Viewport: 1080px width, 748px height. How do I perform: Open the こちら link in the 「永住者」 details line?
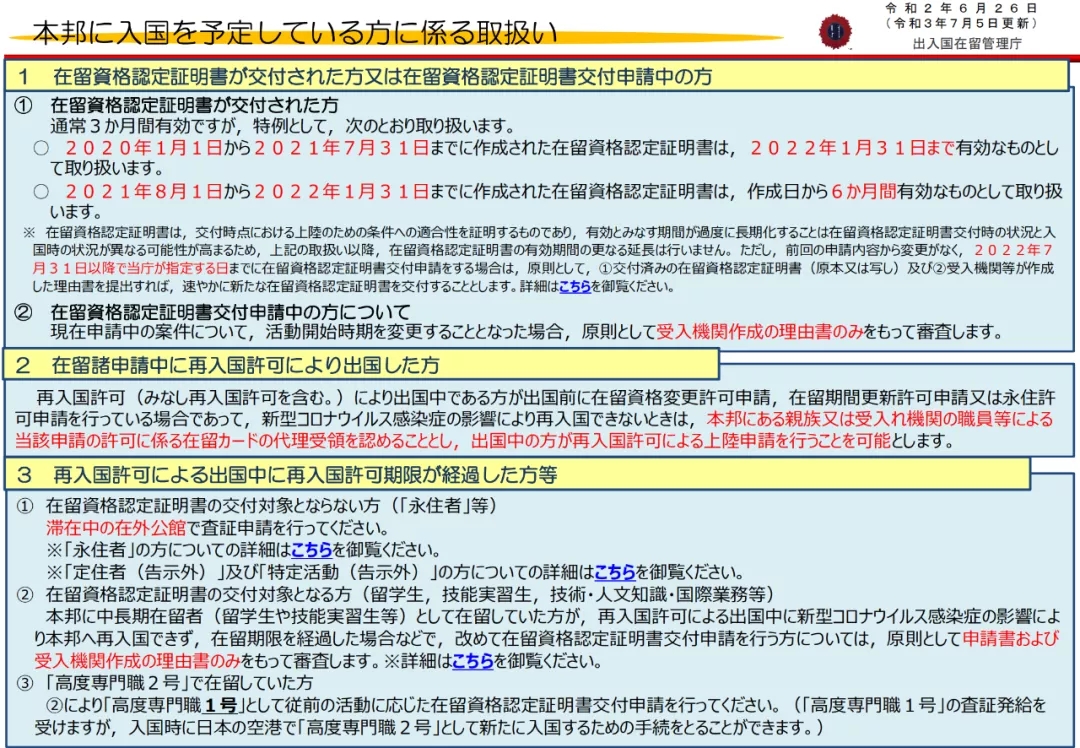[311, 550]
